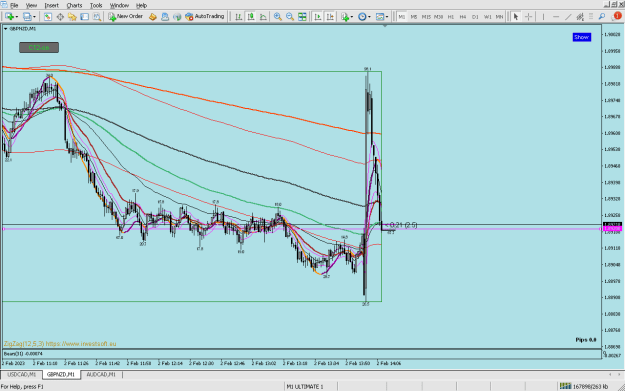This screenshot has width=625, height=391.
Task: Click the globe icon before AutoTrading
Action: pyautogui.click(x=177, y=16)
